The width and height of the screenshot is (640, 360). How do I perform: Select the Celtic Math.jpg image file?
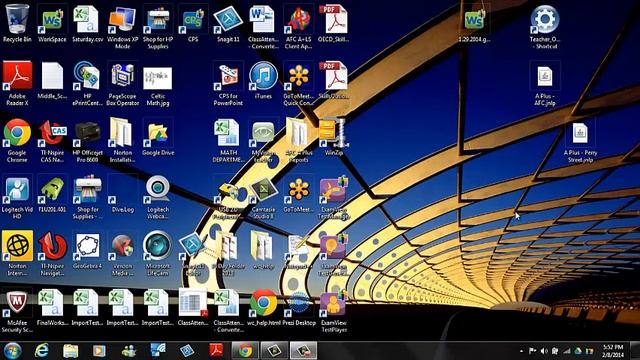pyautogui.click(x=158, y=84)
